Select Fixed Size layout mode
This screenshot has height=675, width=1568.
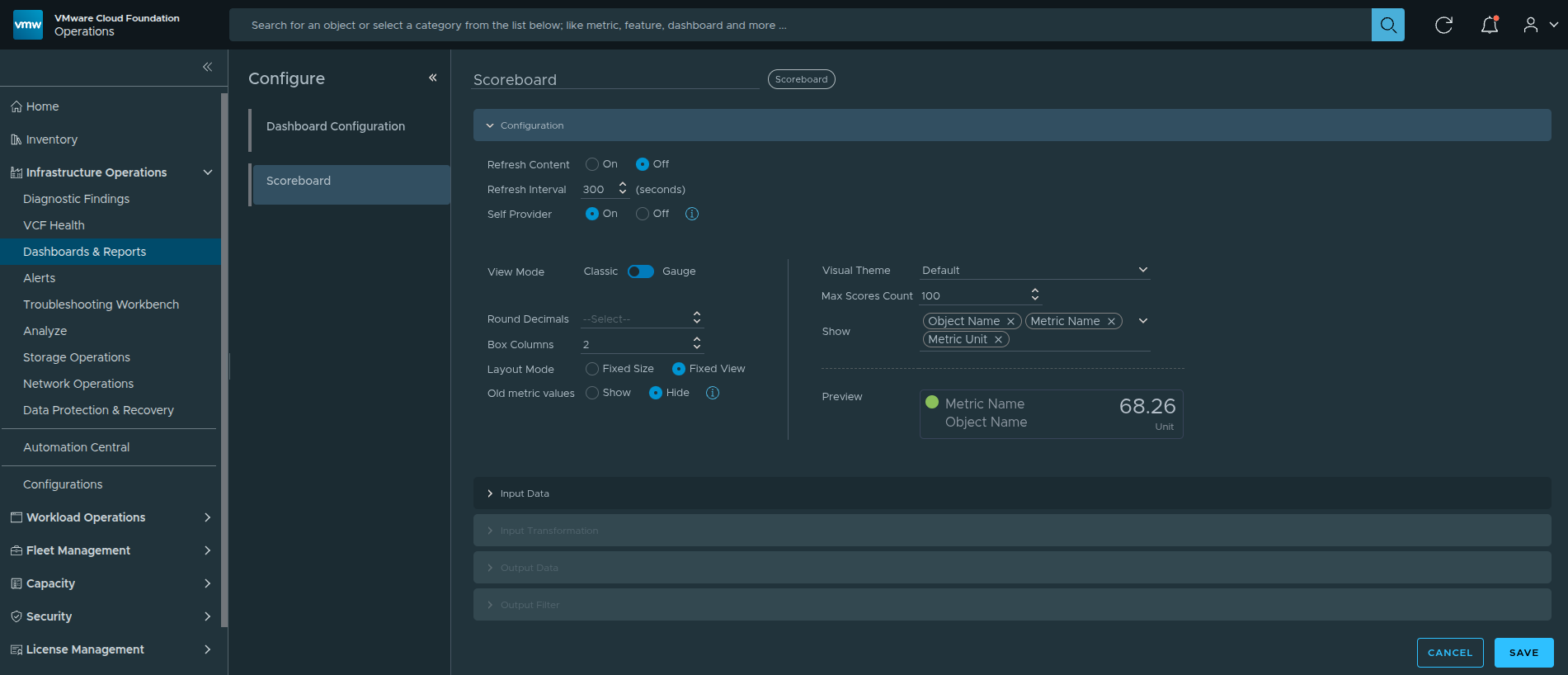(x=592, y=369)
